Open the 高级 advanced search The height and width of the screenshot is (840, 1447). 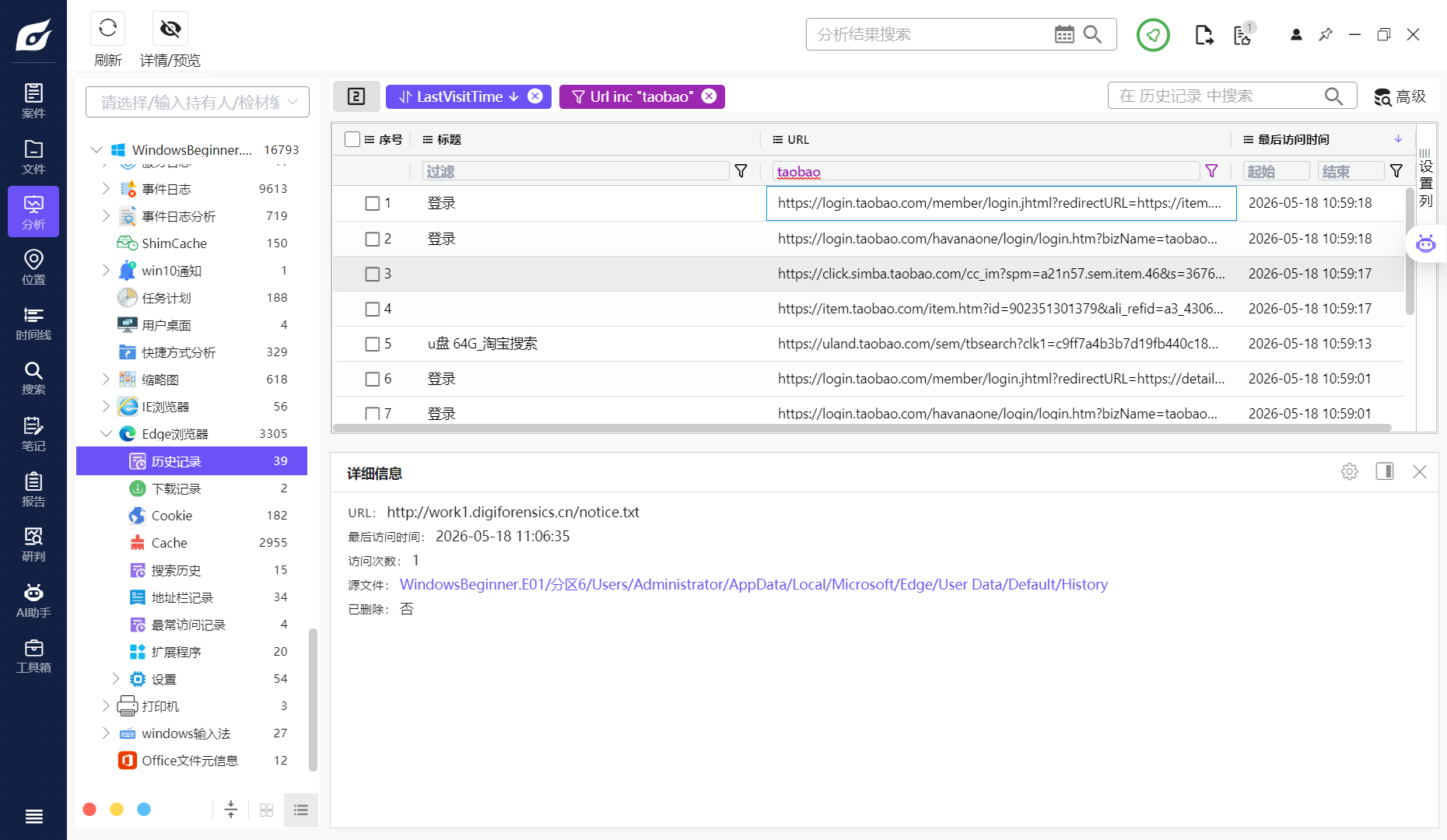click(1400, 96)
